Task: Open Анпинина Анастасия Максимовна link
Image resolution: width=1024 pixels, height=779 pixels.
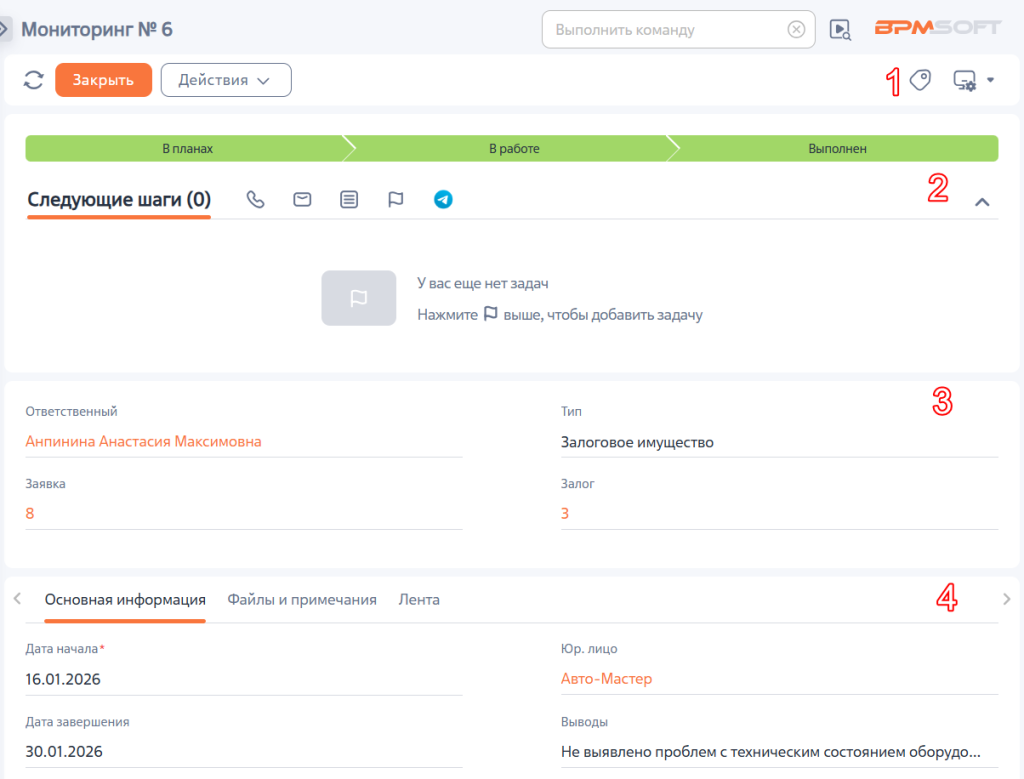Action: (x=144, y=441)
